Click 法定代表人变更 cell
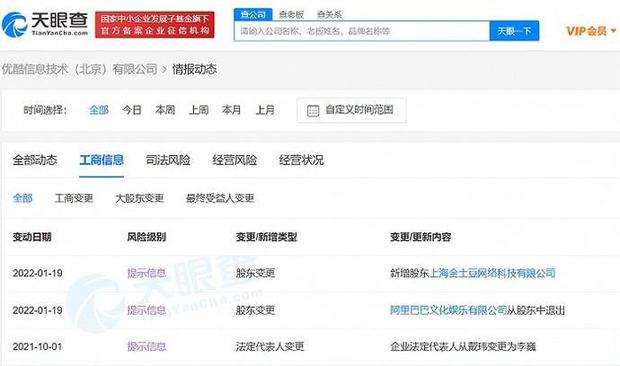The image size is (620, 366). click(x=270, y=347)
